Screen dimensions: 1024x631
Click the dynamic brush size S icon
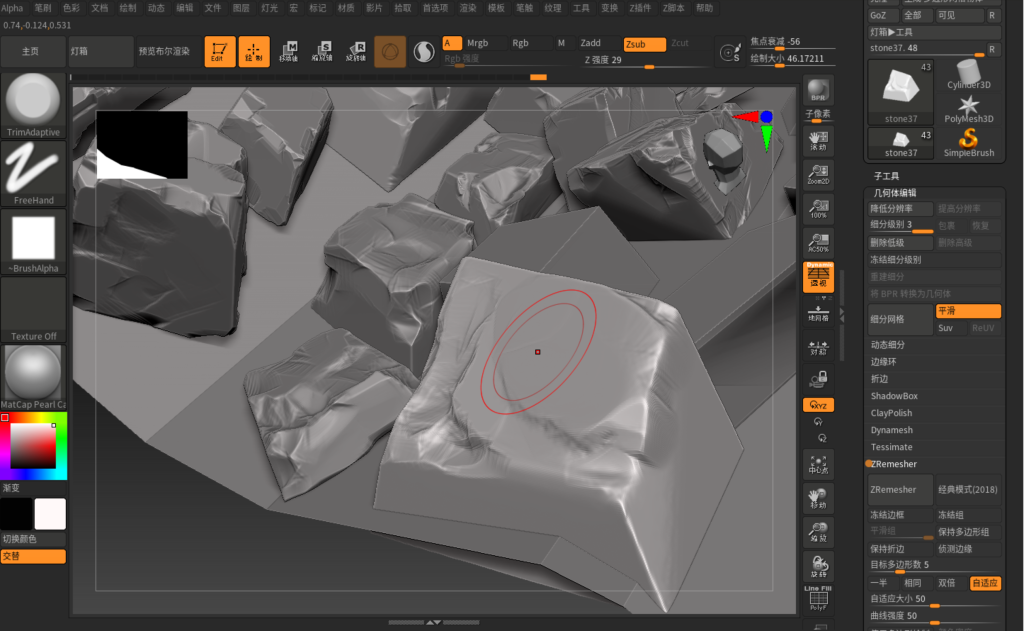pyautogui.click(x=729, y=52)
